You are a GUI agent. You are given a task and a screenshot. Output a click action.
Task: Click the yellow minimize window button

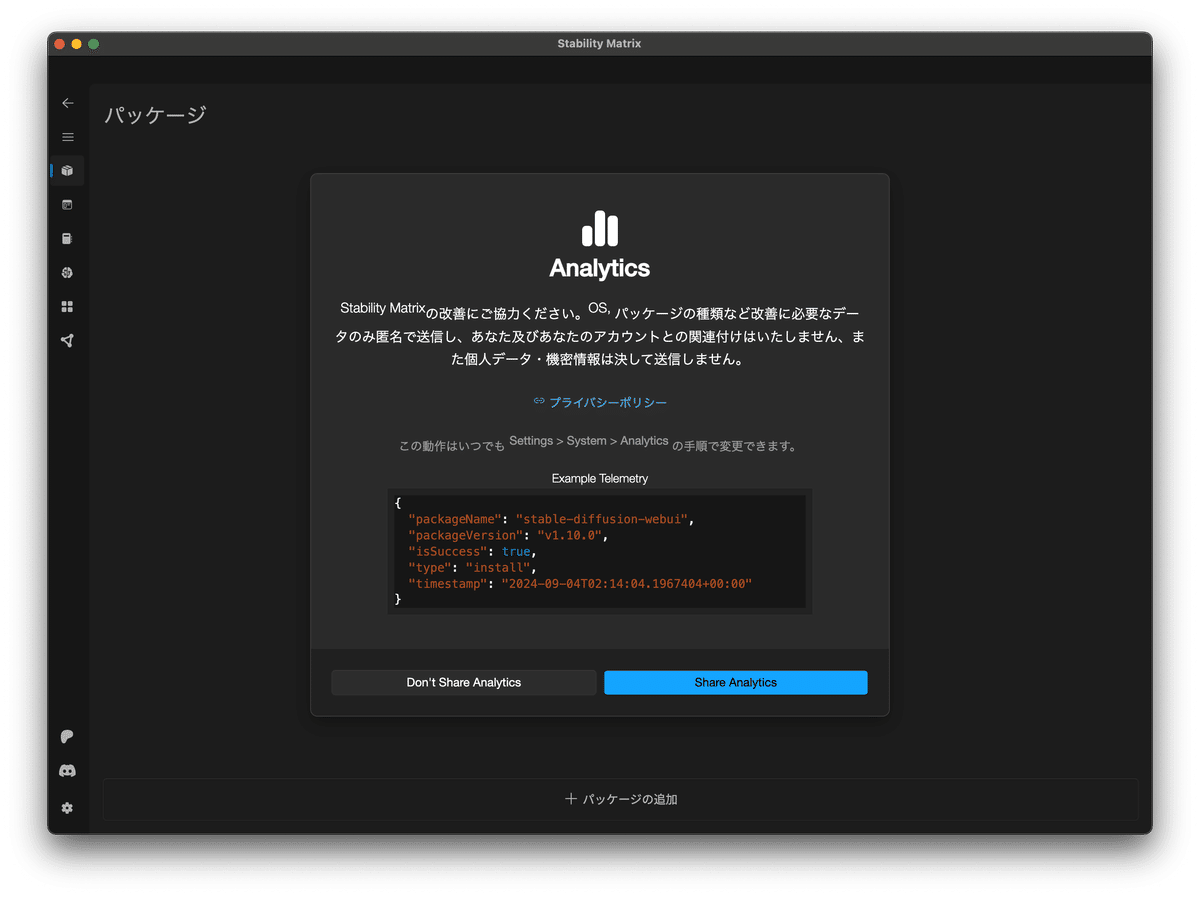(76, 44)
